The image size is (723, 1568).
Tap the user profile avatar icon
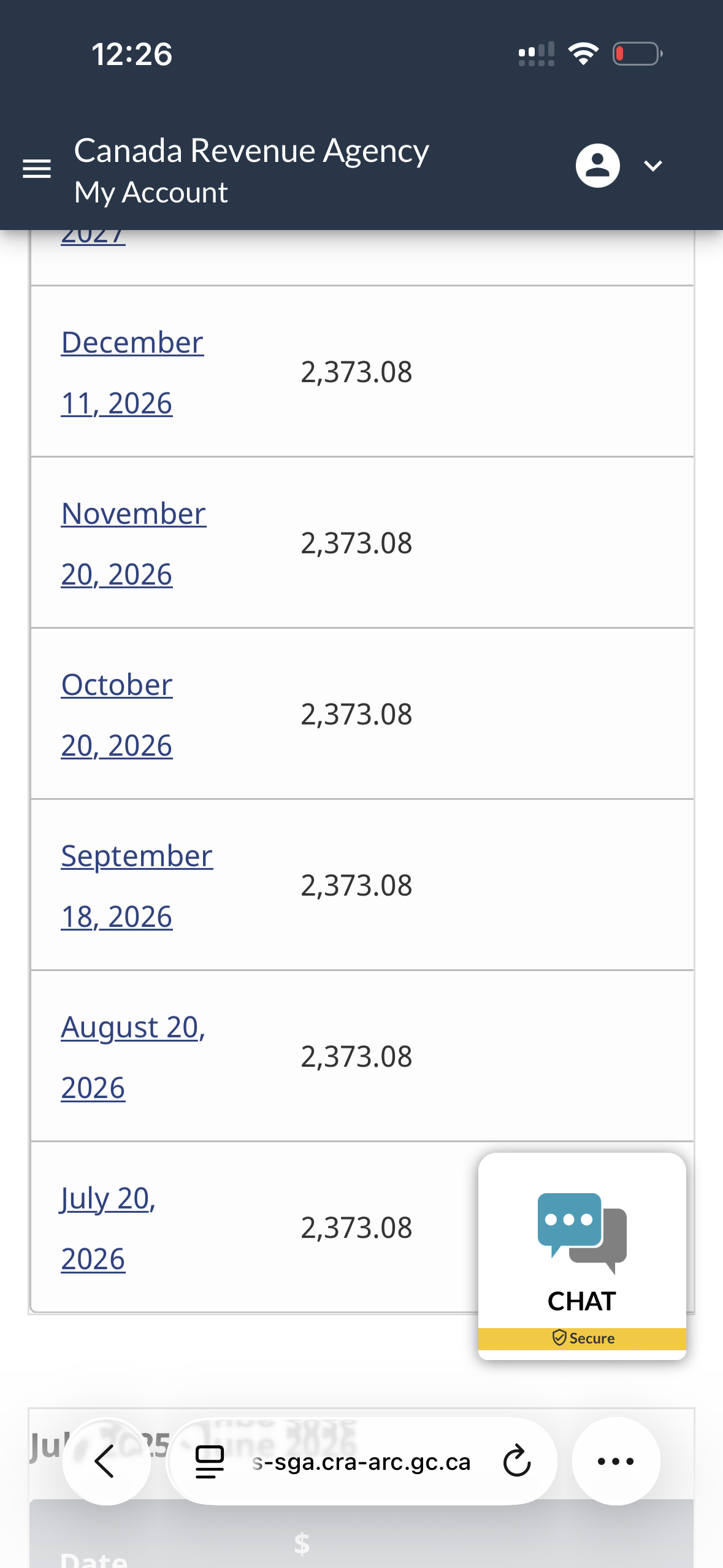click(597, 166)
